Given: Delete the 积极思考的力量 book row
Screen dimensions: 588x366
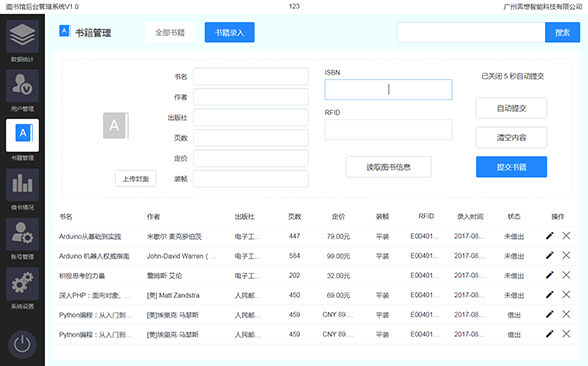Looking at the screenshot, I should pyautogui.click(x=566, y=275).
